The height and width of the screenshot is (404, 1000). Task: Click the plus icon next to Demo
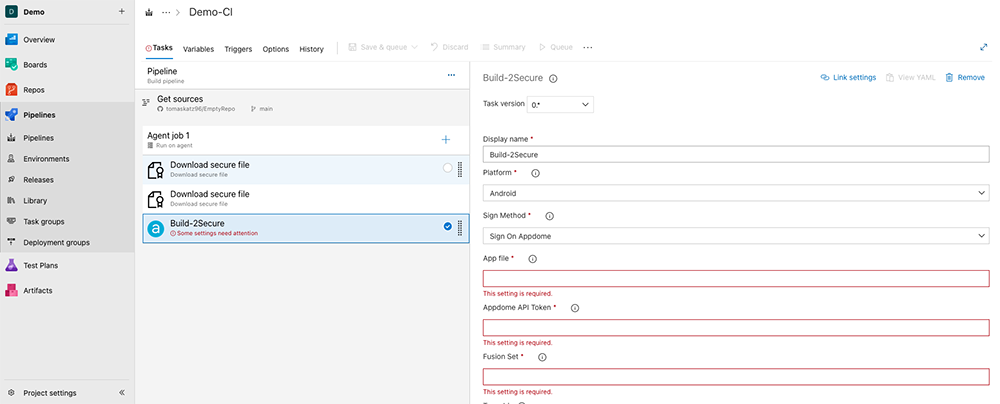click(121, 12)
